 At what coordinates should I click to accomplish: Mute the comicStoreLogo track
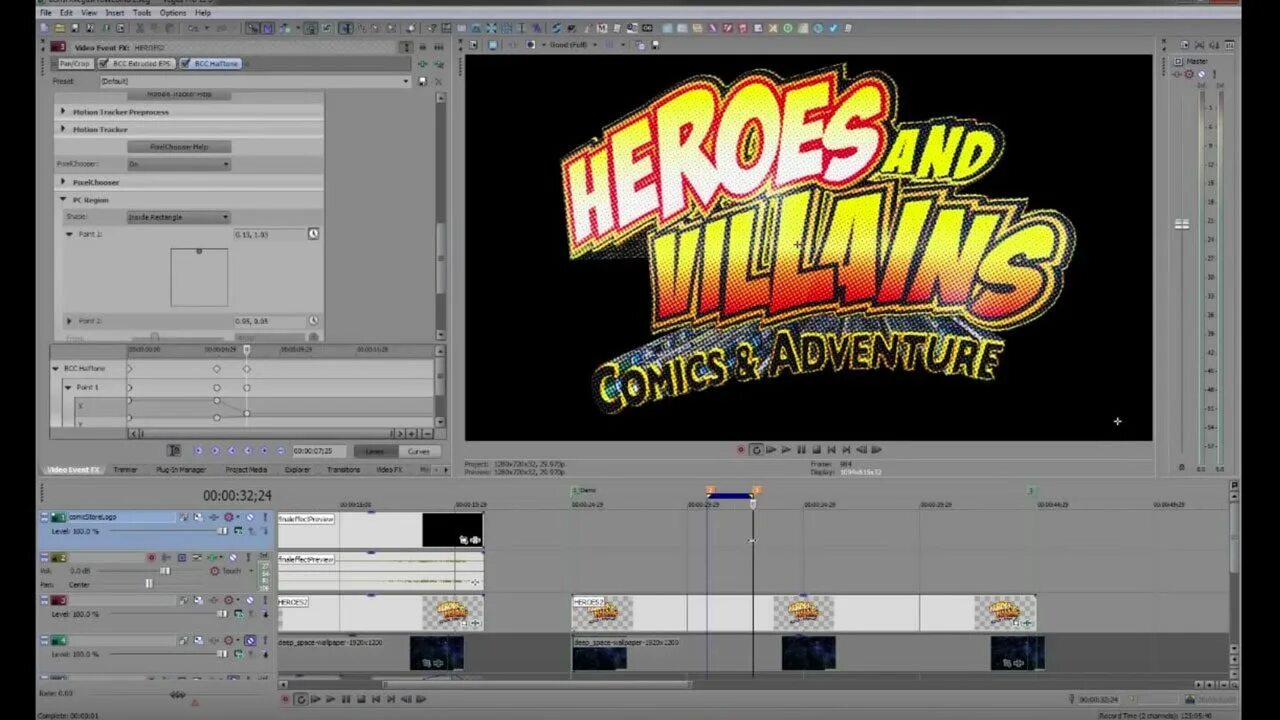point(250,518)
